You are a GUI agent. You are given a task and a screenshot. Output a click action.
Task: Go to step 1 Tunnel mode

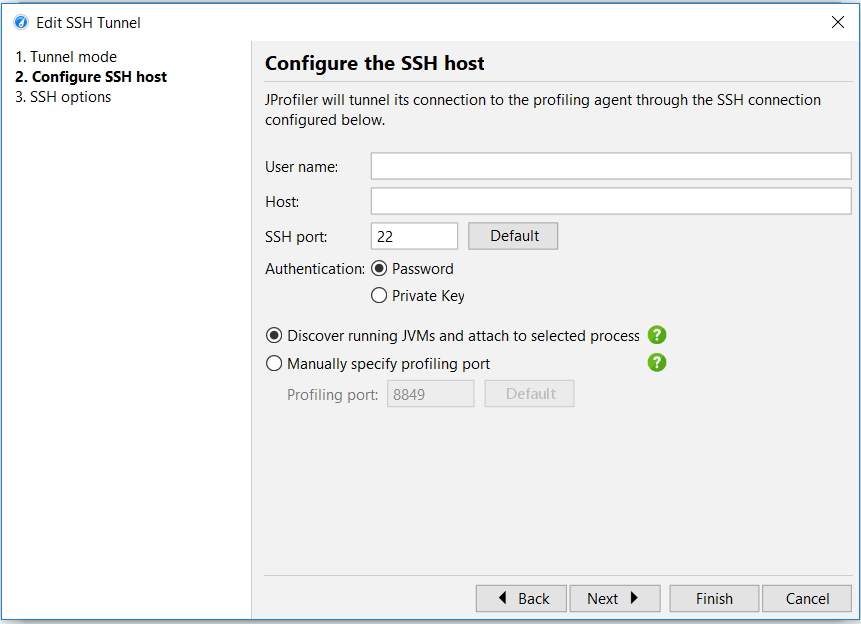(x=66, y=57)
